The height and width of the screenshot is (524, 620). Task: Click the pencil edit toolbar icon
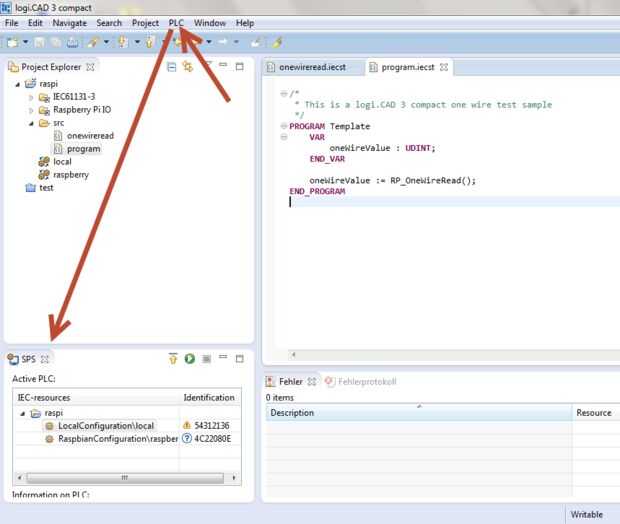256,42
